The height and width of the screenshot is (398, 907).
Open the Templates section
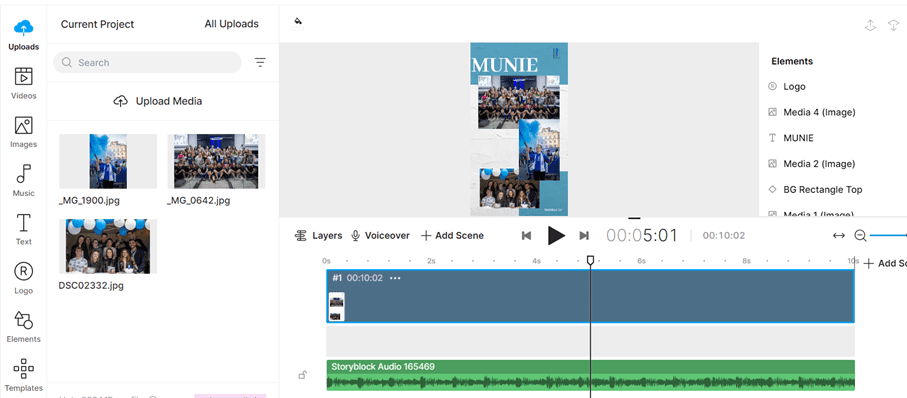(23, 375)
